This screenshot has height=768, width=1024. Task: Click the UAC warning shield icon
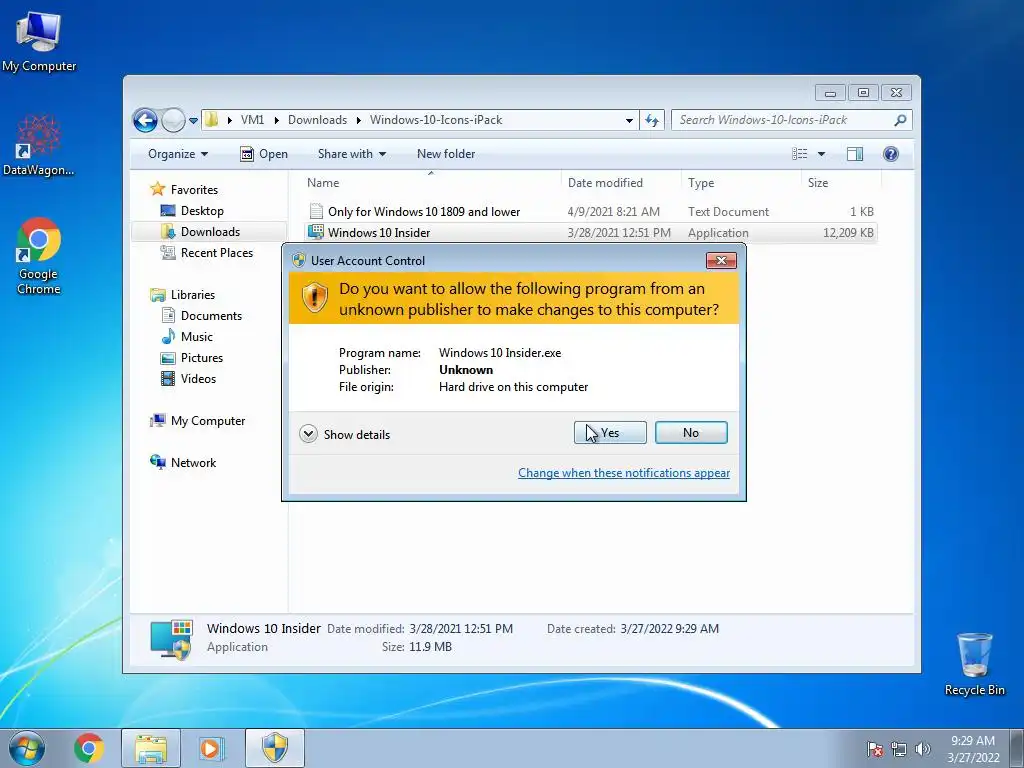click(x=315, y=298)
